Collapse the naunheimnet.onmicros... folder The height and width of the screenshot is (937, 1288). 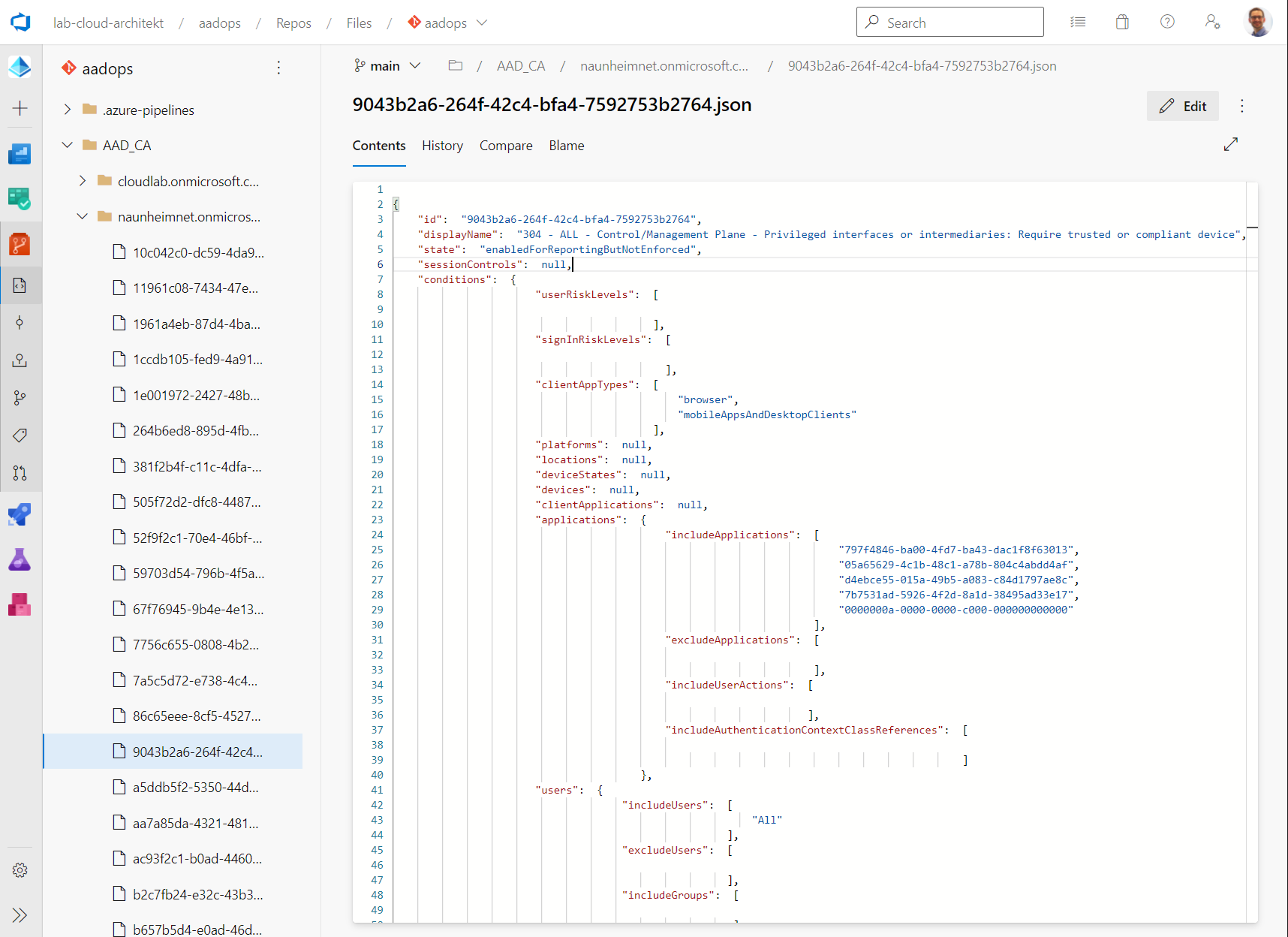click(x=83, y=216)
